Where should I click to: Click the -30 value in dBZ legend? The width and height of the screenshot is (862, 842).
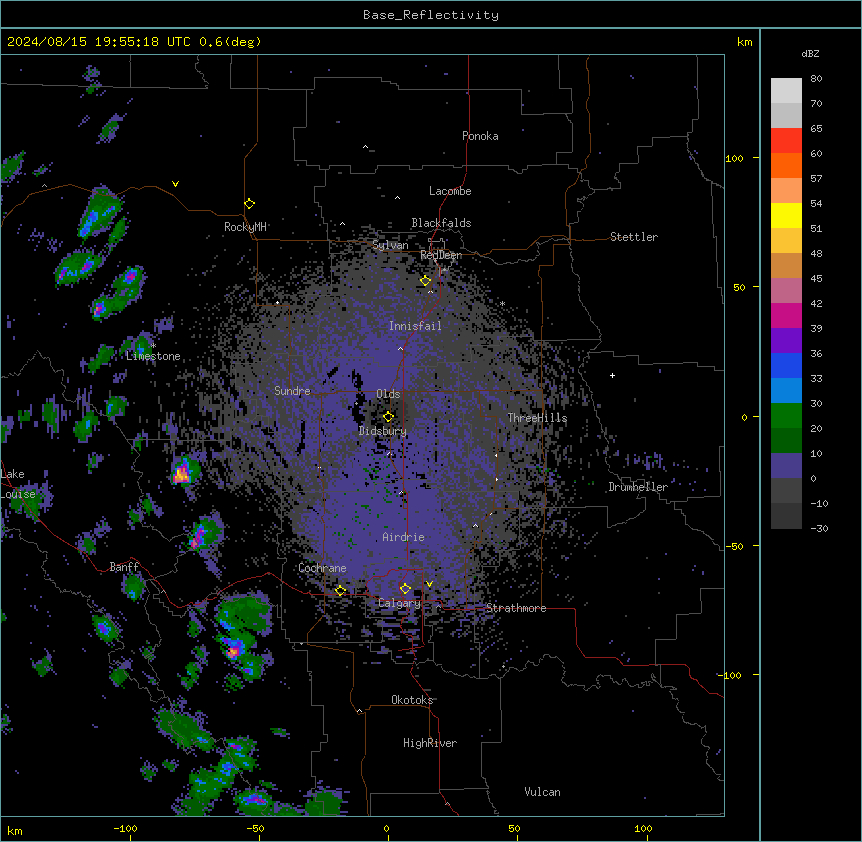(x=819, y=528)
